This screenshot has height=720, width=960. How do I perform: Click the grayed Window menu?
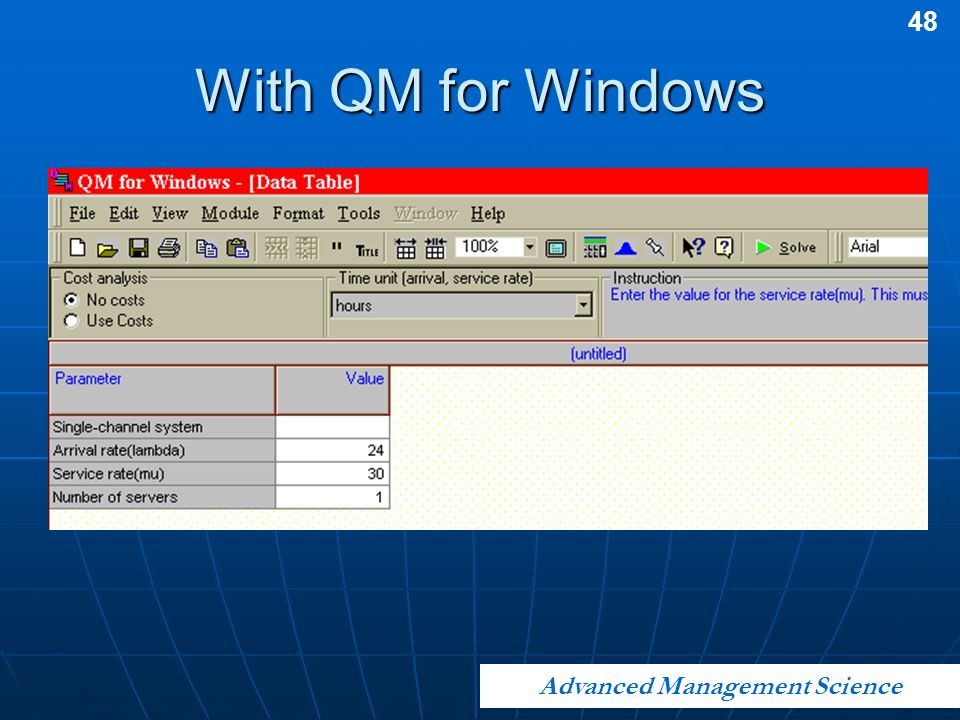click(426, 214)
